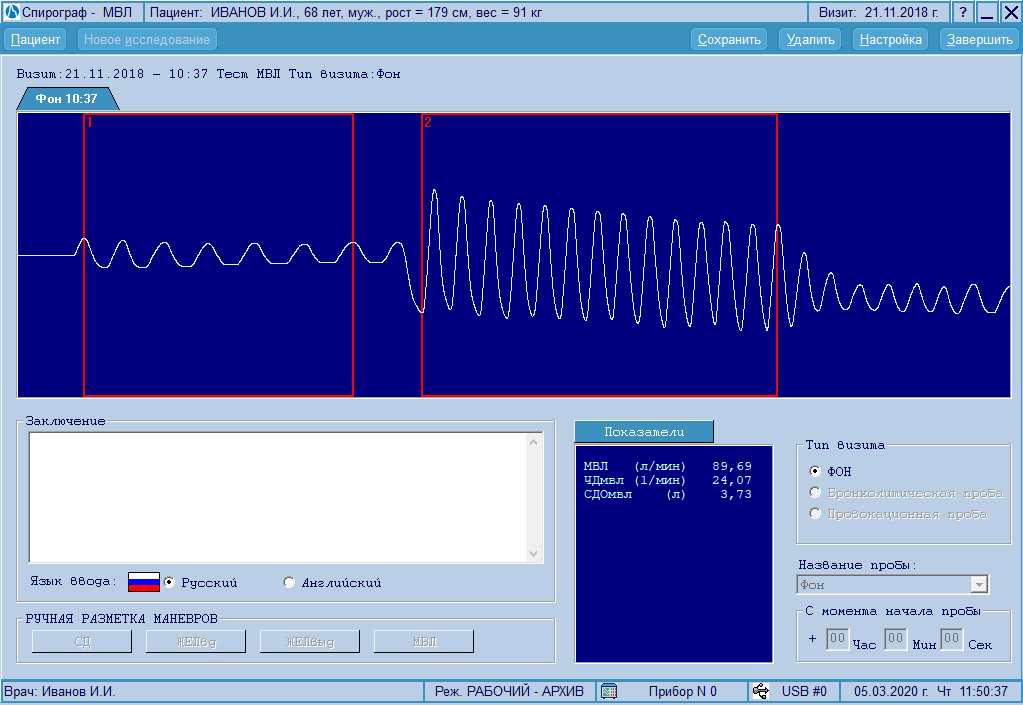
Task: Open the Пациент menu
Action: tap(36, 40)
